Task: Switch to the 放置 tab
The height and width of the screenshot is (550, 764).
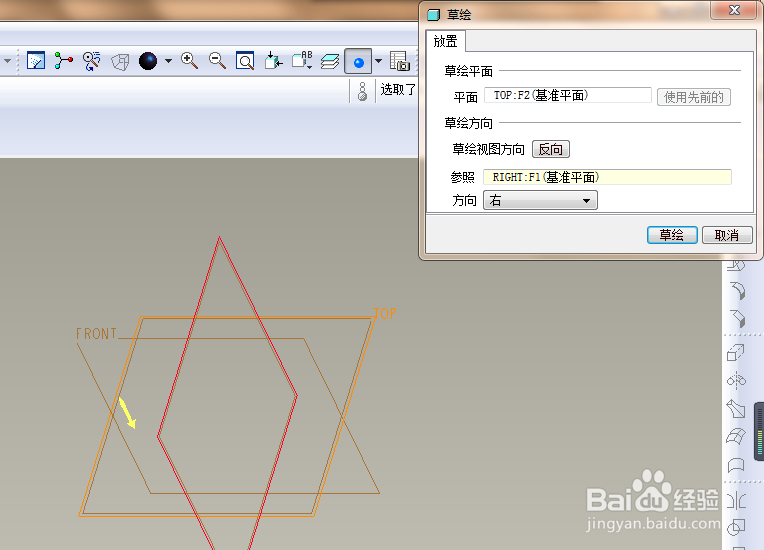Action: (x=445, y=41)
